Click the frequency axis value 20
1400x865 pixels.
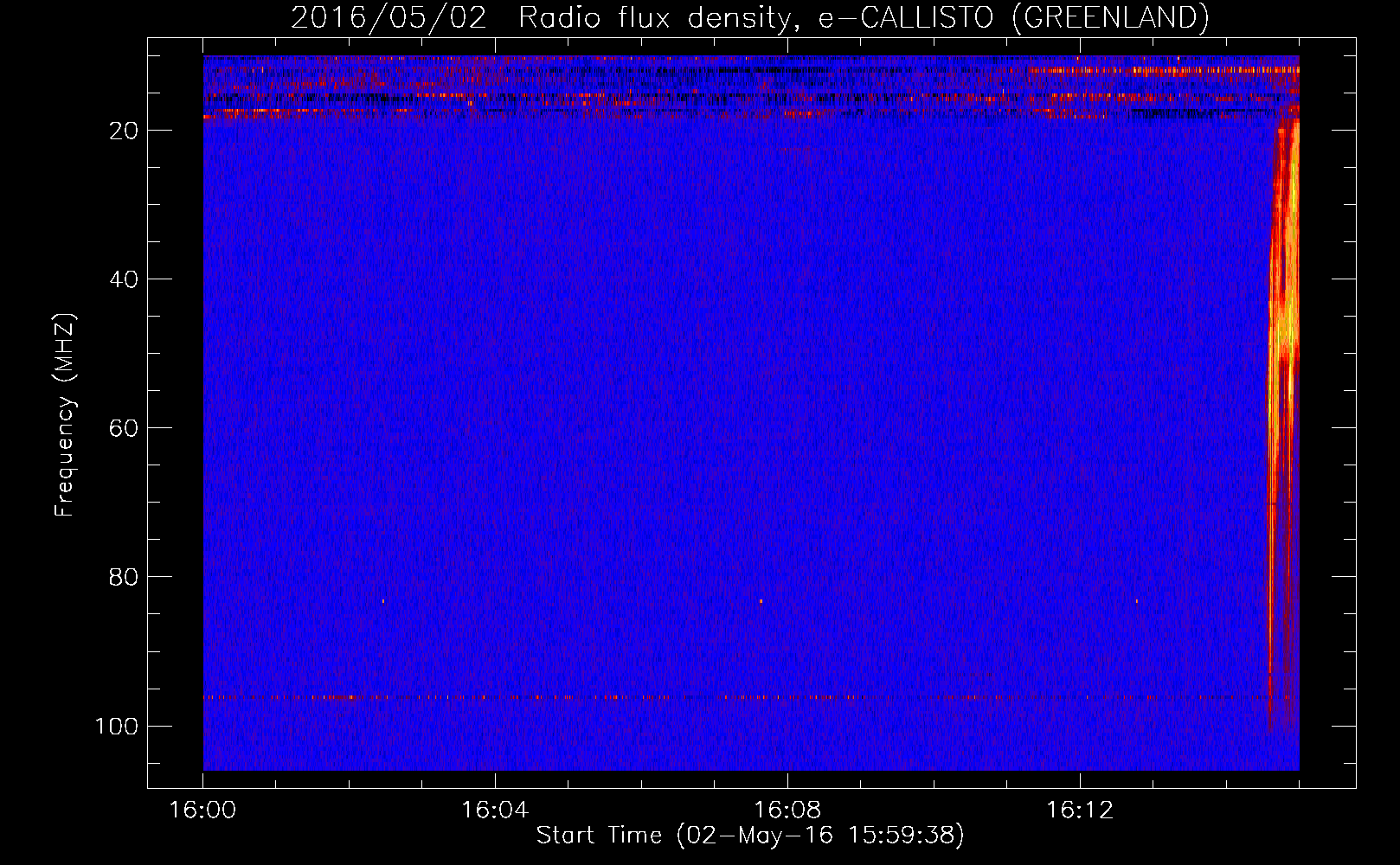coord(125,131)
